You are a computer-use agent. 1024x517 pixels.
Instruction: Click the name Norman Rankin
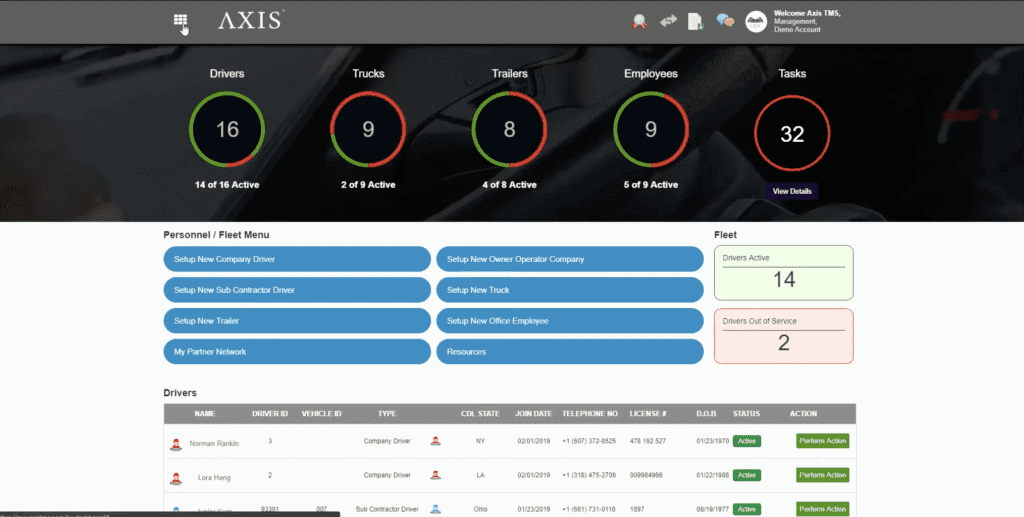click(214, 443)
